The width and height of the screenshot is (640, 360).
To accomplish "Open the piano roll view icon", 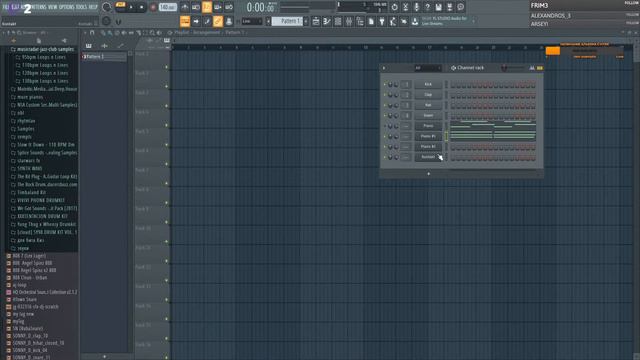I will [x=327, y=21].
